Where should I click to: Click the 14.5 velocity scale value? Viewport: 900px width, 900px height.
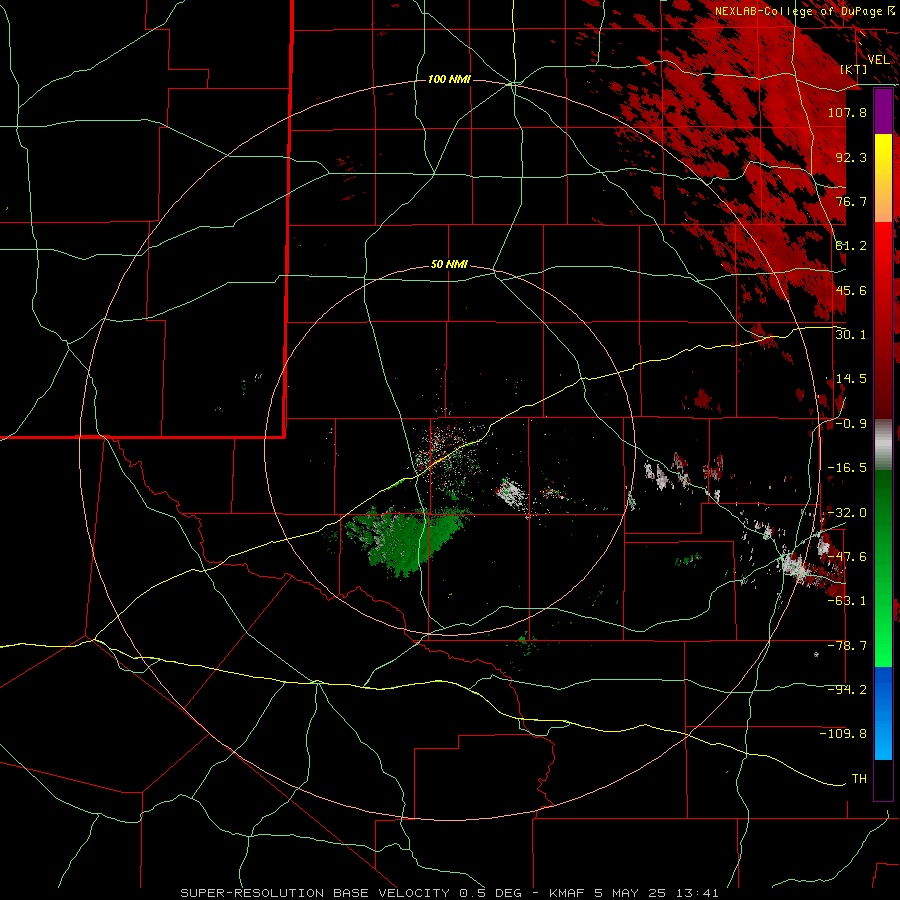pos(851,379)
